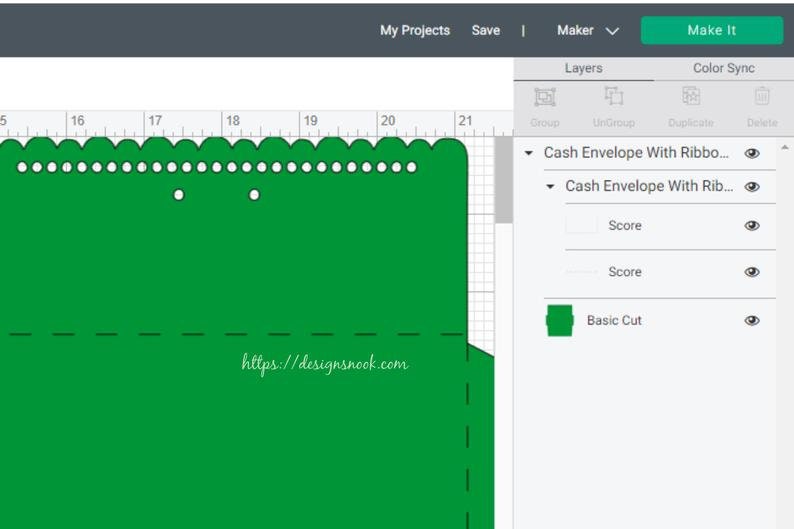This screenshot has height=529, width=794.
Task: Collapse the nested Cash Envelope With Rib... arrow
Action: coord(550,186)
